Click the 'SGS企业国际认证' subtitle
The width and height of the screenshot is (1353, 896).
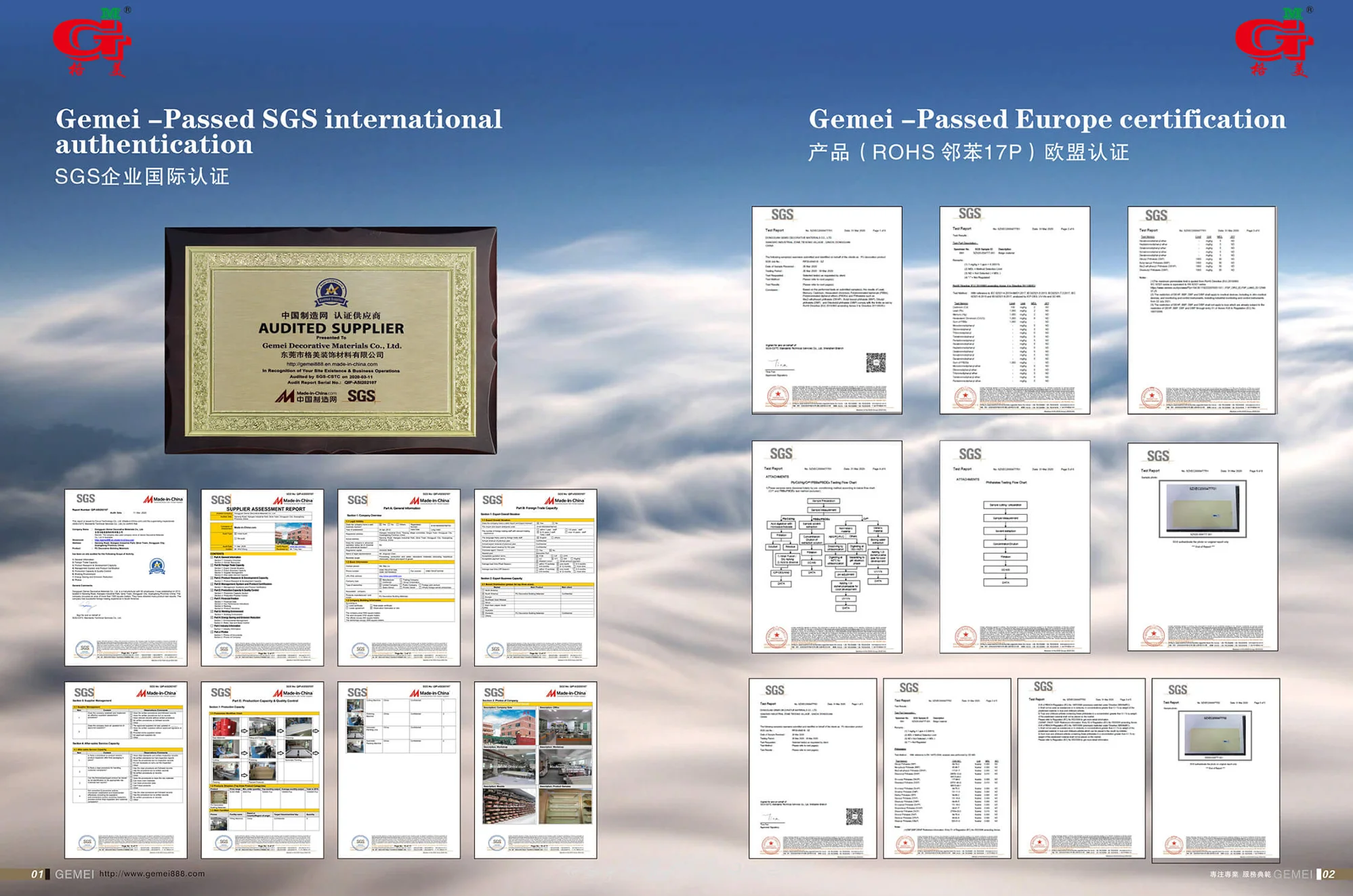click(142, 177)
